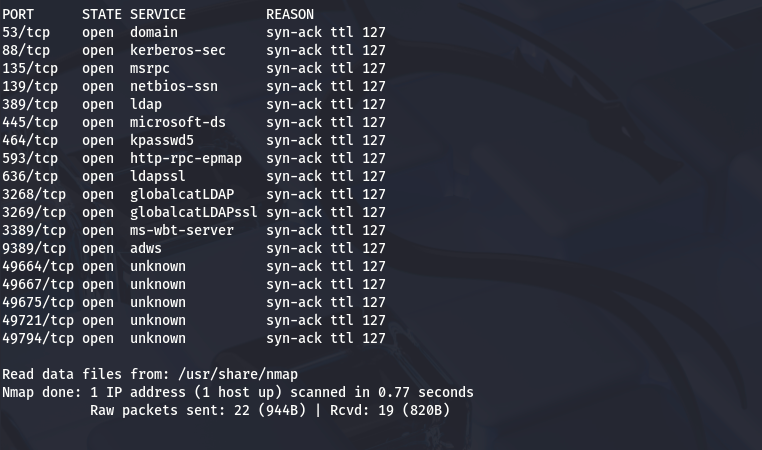The height and width of the screenshot is (450, 762).
Task: Click the "Raw packets sent" line
Action: coord(270,410)
